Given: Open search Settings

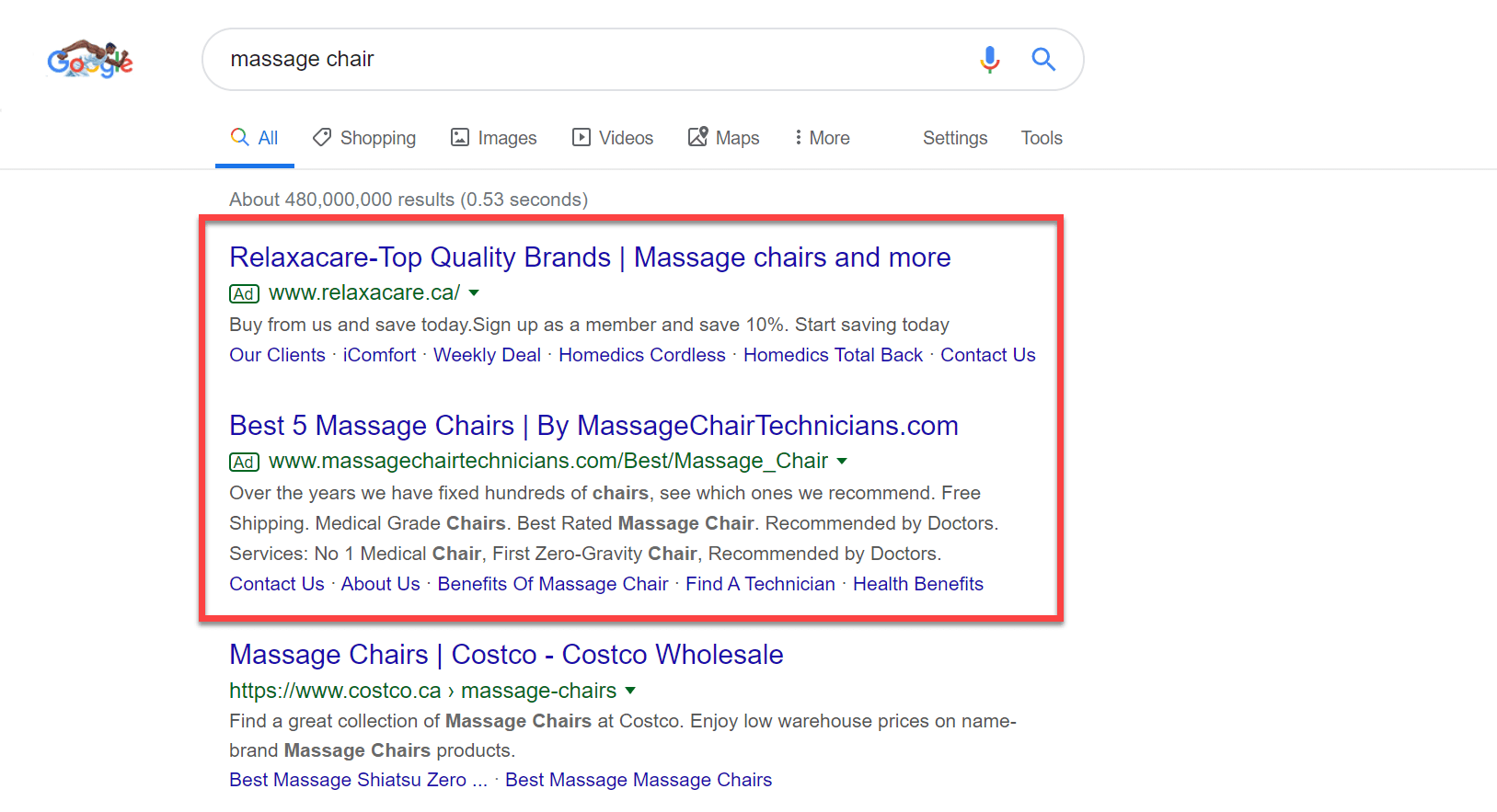Looking at the screenshot, I should coord(955,138).
